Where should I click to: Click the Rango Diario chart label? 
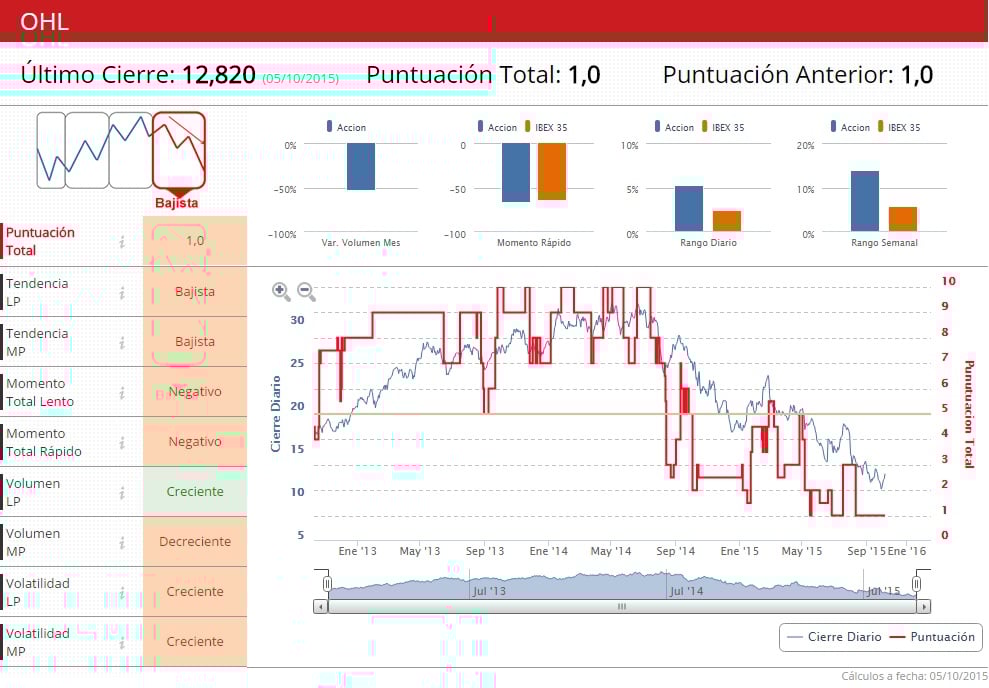(708, 243)
